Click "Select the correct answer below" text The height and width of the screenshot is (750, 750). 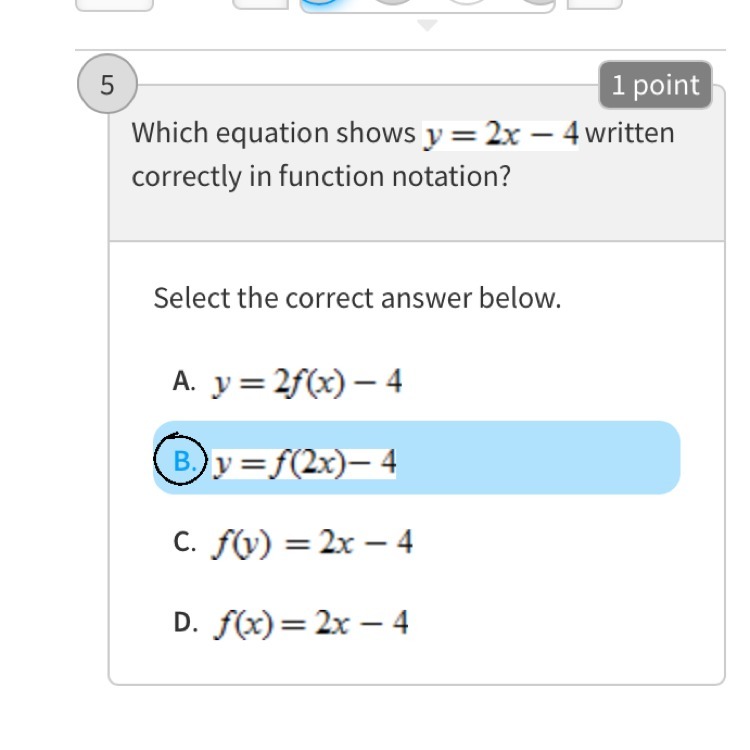[x=357, y=298]
